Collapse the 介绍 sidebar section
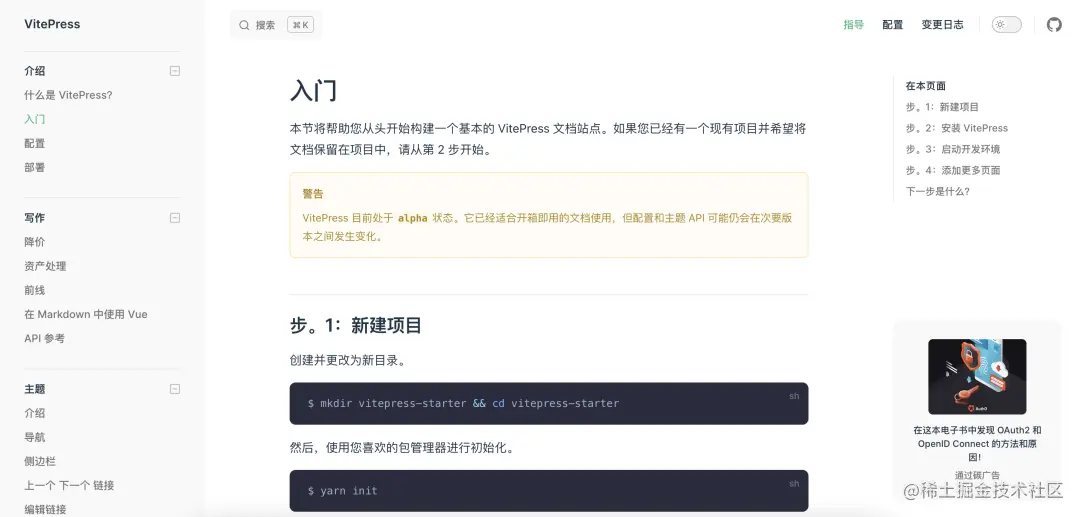 (175, 71)
